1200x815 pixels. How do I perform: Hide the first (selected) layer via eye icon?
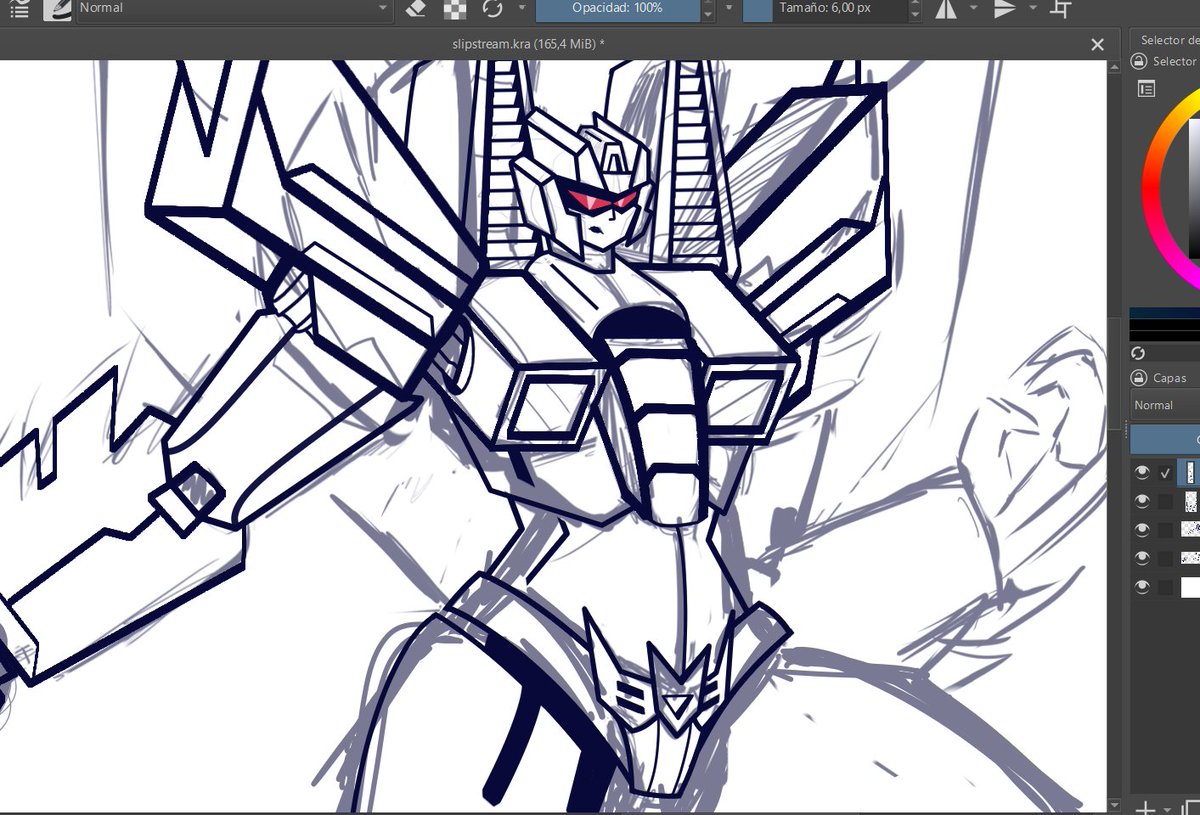tap(1142, 472)
